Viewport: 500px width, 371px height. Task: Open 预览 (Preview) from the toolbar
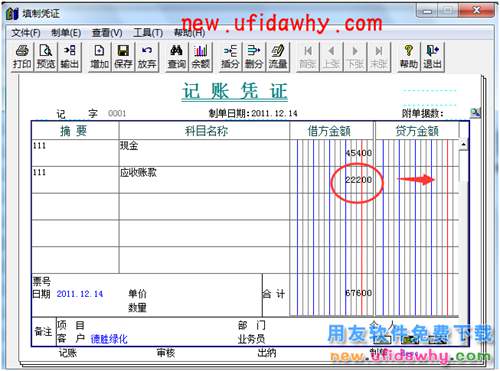pos(46,57)
